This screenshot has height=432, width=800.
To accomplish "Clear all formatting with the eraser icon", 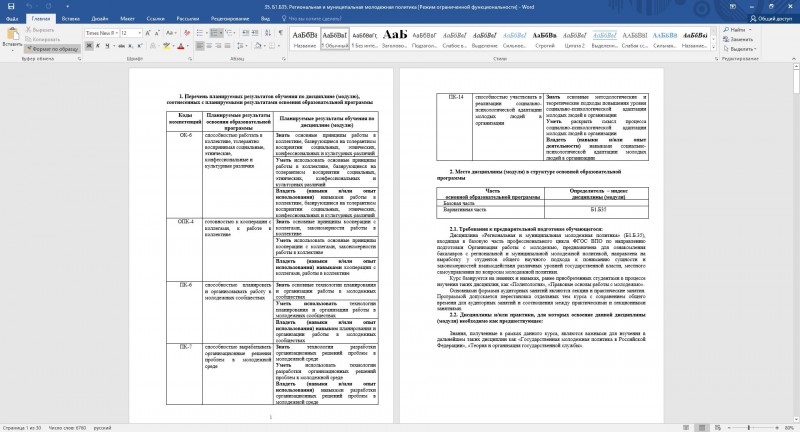I will click(x=187, y=33).
